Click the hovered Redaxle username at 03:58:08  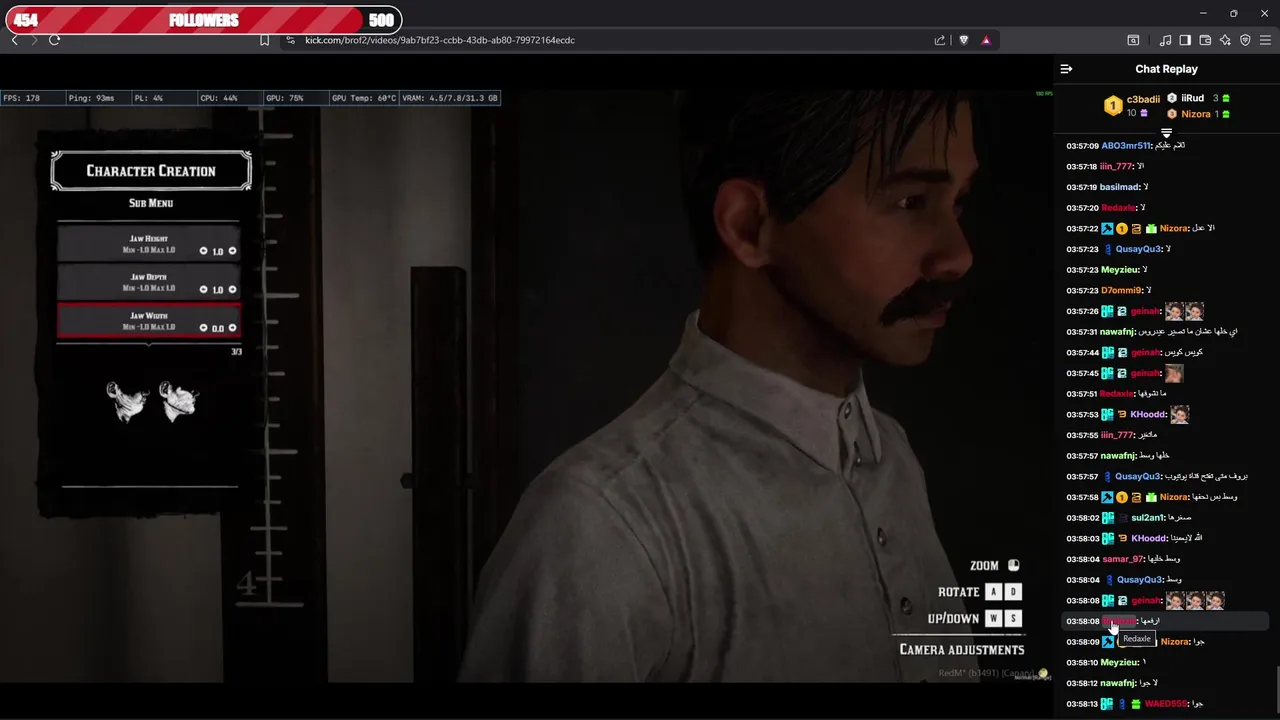coord(1118,621)
